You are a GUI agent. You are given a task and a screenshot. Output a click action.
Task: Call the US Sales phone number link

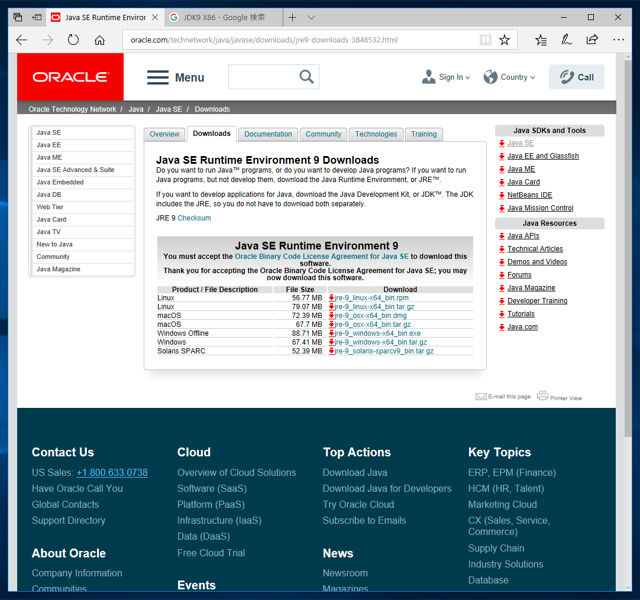click(112, 473)
